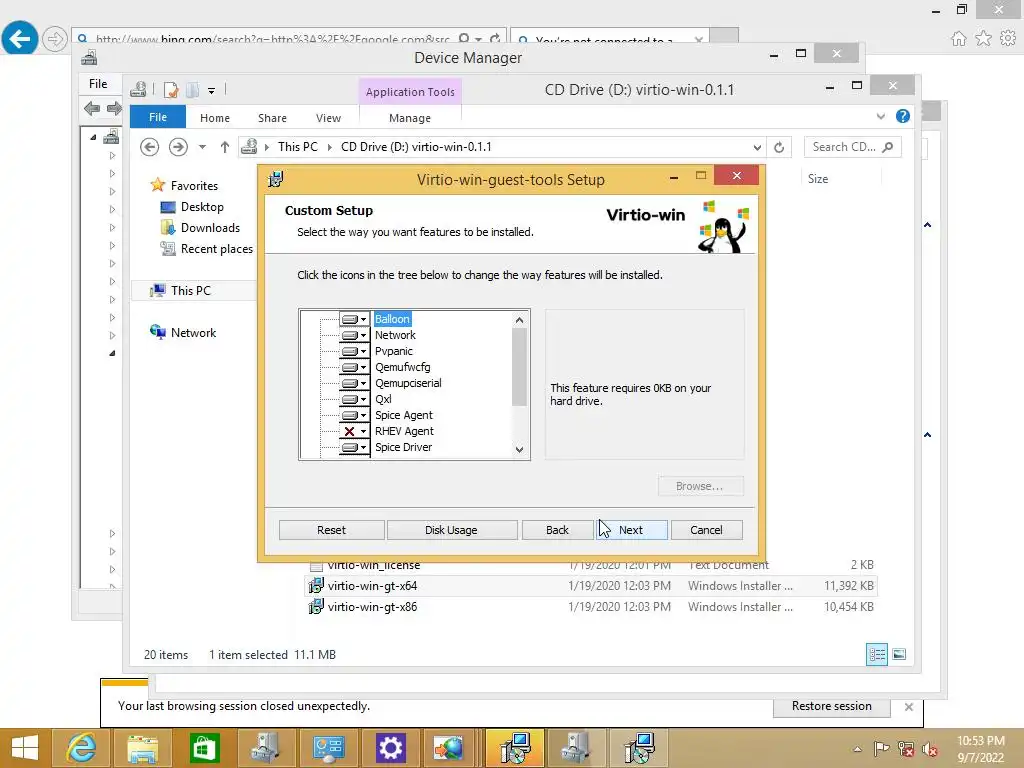
Task: Click the Size column header
Action: tap(841, 178)
